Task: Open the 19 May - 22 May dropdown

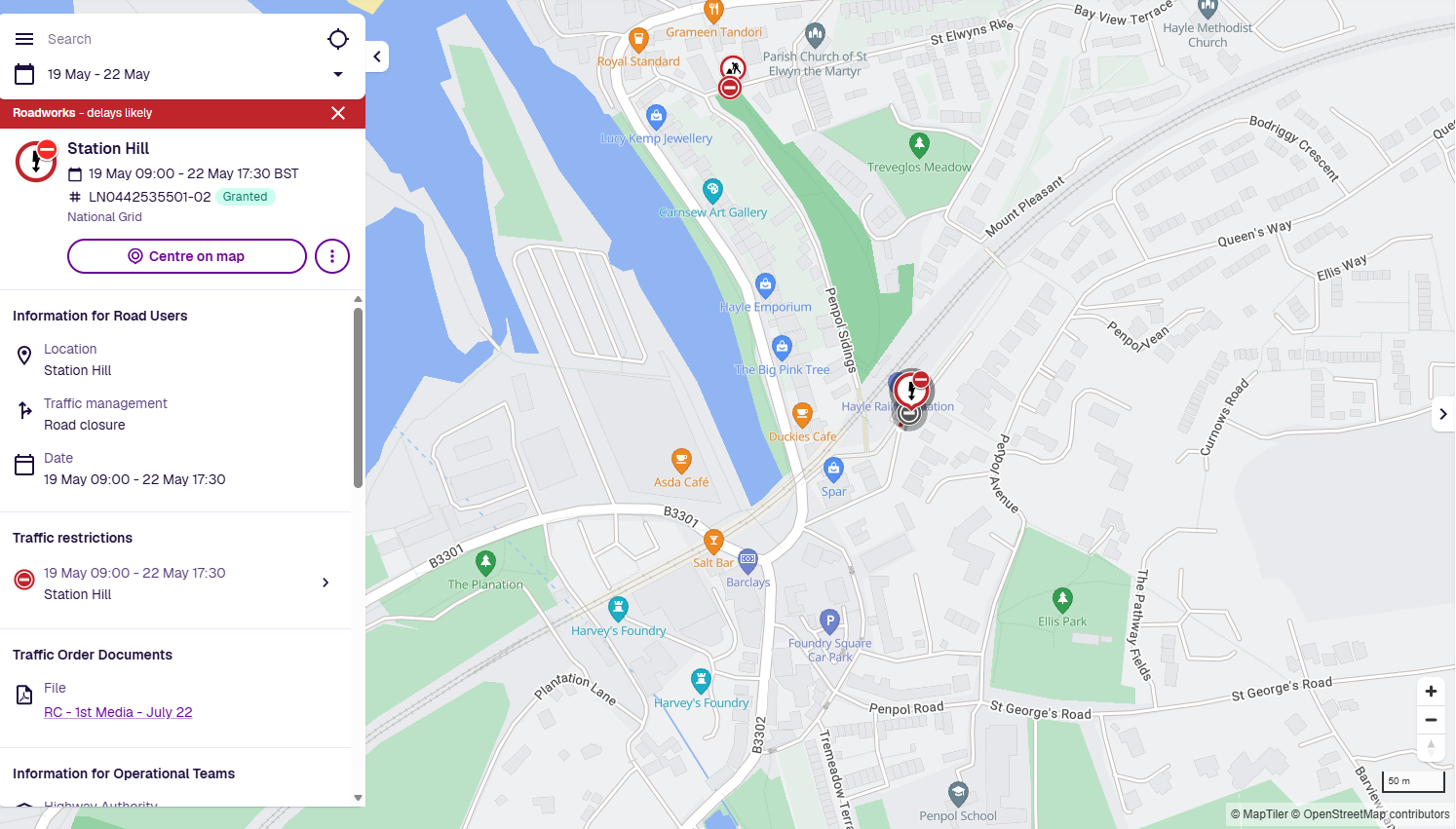Action: click(x=182, y=74)
